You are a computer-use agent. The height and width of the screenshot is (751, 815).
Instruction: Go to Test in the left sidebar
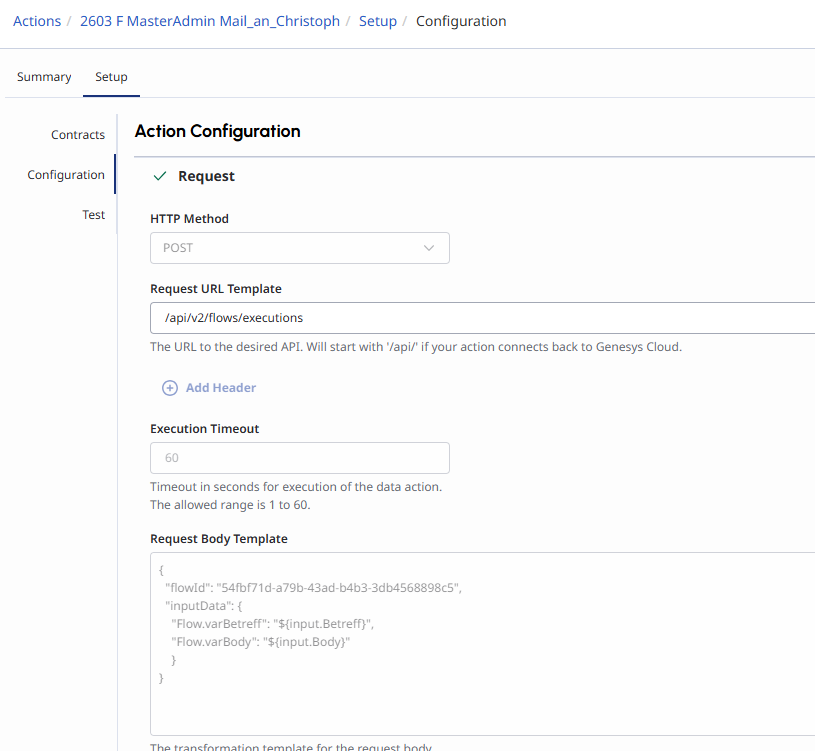tap(93, 215)
